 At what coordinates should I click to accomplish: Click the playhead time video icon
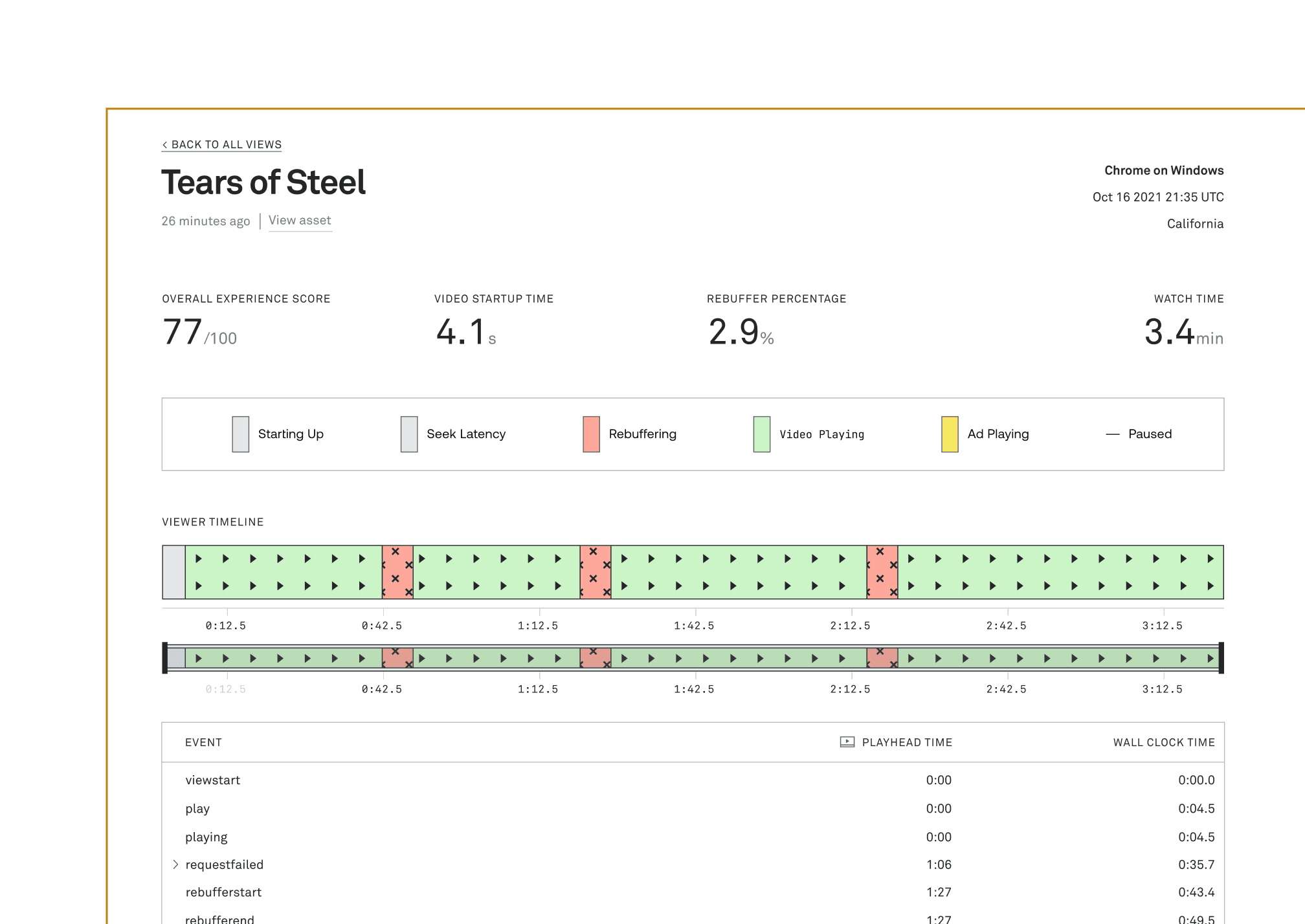point(847,742)
